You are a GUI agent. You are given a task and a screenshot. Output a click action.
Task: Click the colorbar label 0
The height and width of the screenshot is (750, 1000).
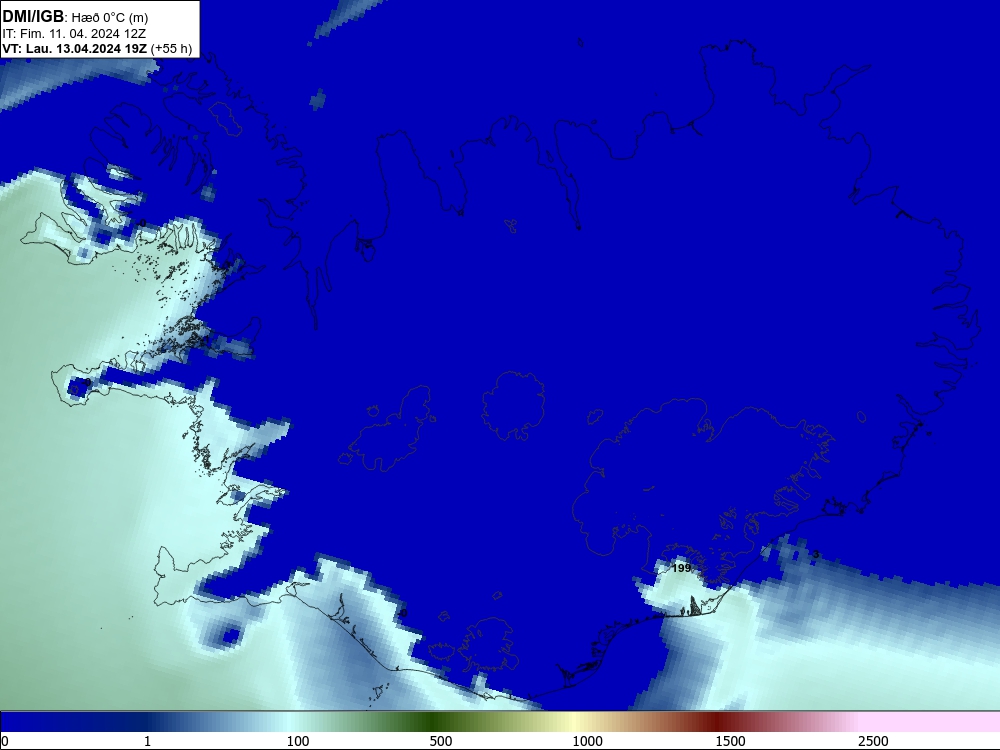tap(5, 741)
